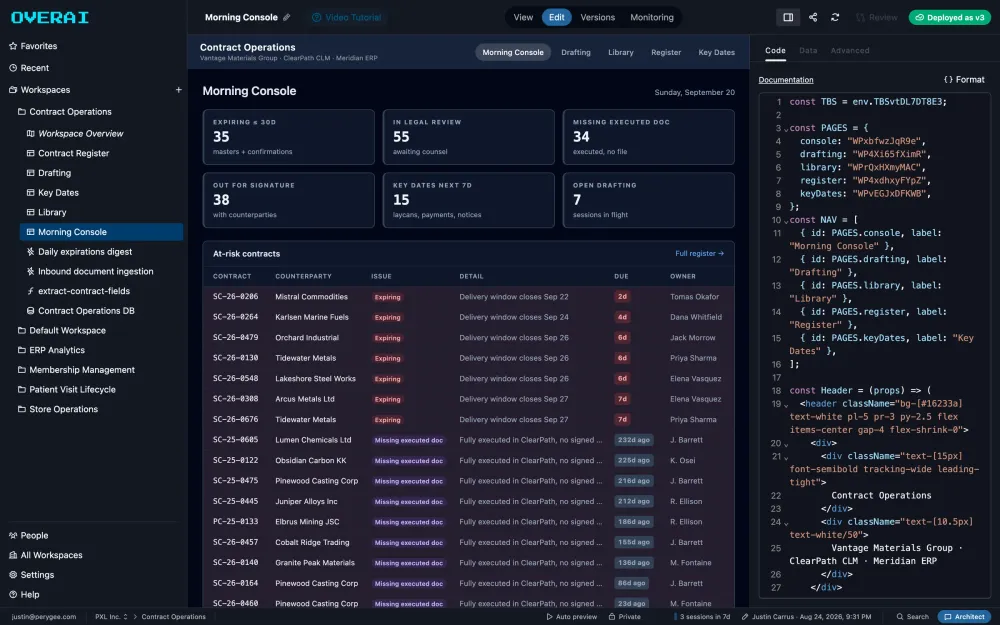Click contract row SC-26-0206 Mistral Commodities
1000x625 pixels.
468,297
